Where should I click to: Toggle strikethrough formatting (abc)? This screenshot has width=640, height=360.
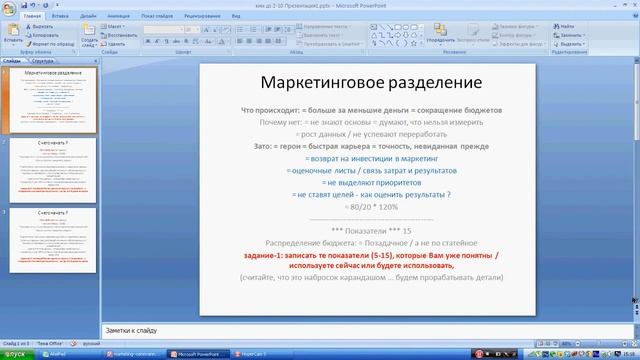(176, 41)
